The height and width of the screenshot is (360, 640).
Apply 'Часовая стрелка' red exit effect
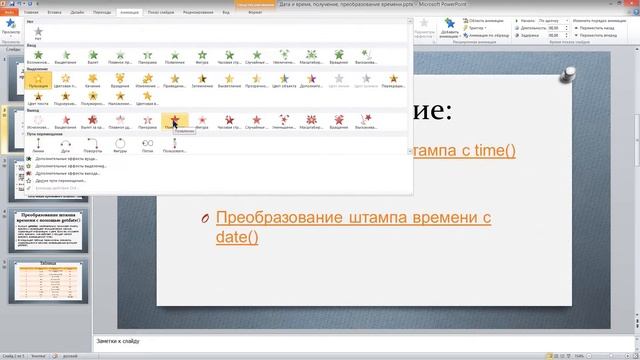(x=229, y=122)
